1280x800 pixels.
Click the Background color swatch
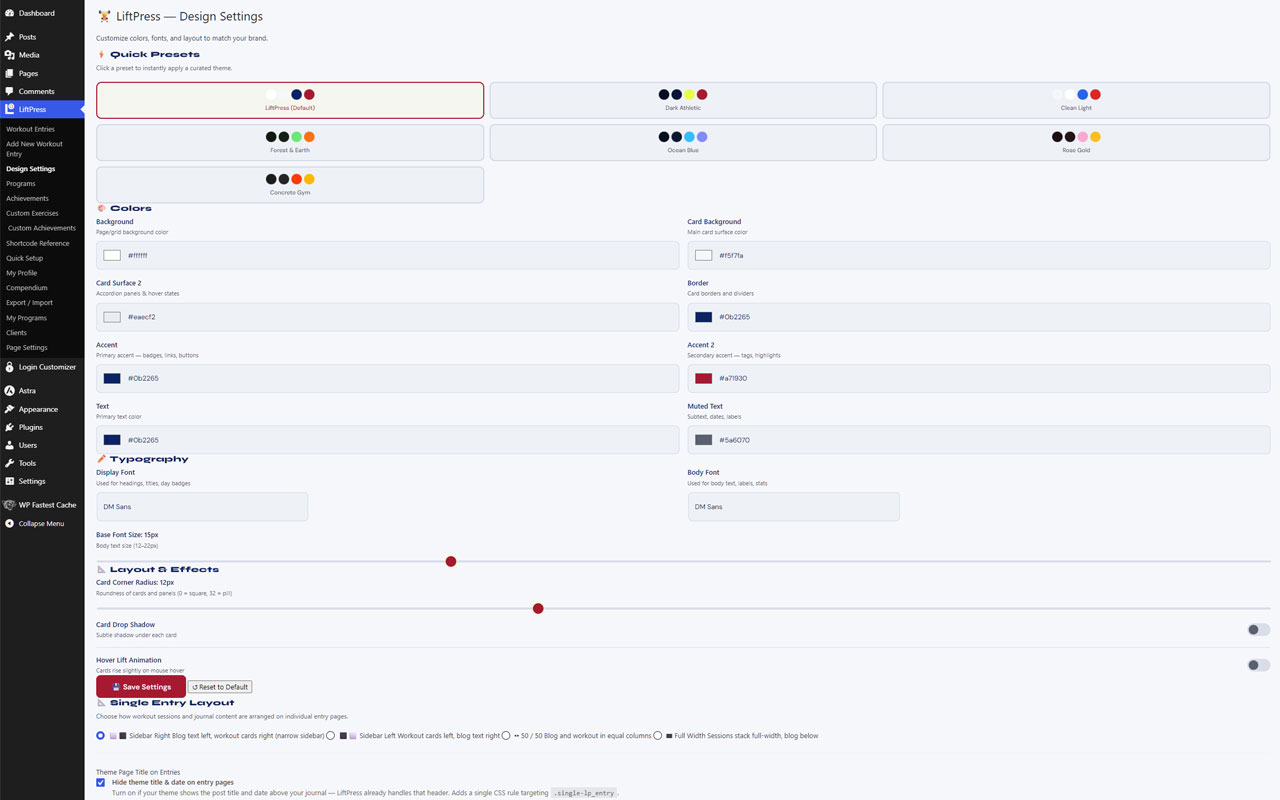pos(112,255)
